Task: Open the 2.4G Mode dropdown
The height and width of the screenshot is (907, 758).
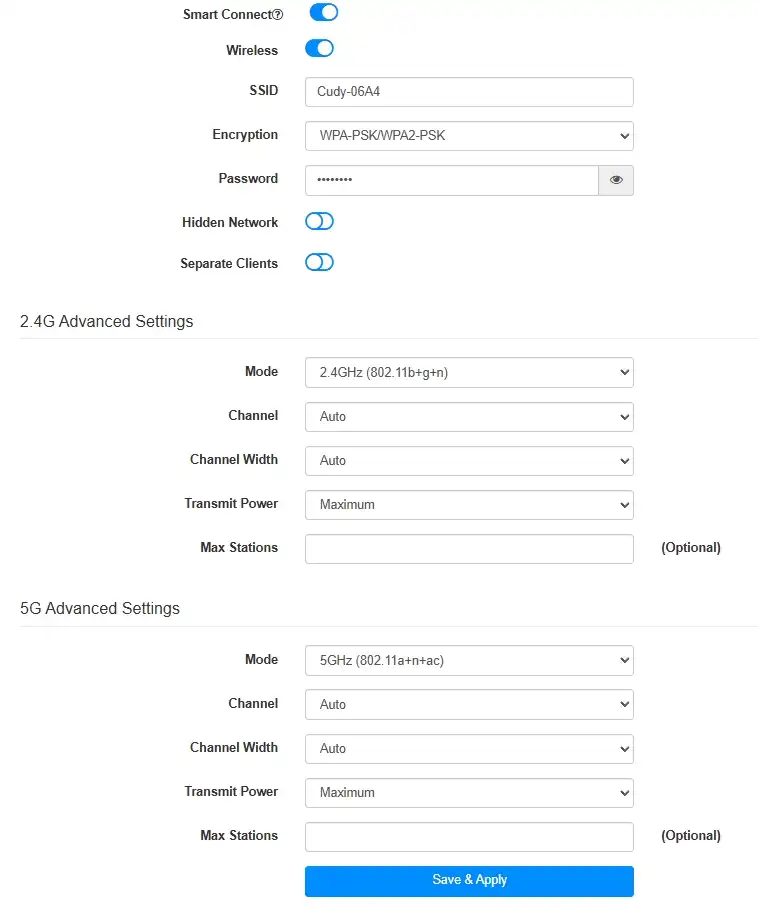Action: tap(469, 373)
